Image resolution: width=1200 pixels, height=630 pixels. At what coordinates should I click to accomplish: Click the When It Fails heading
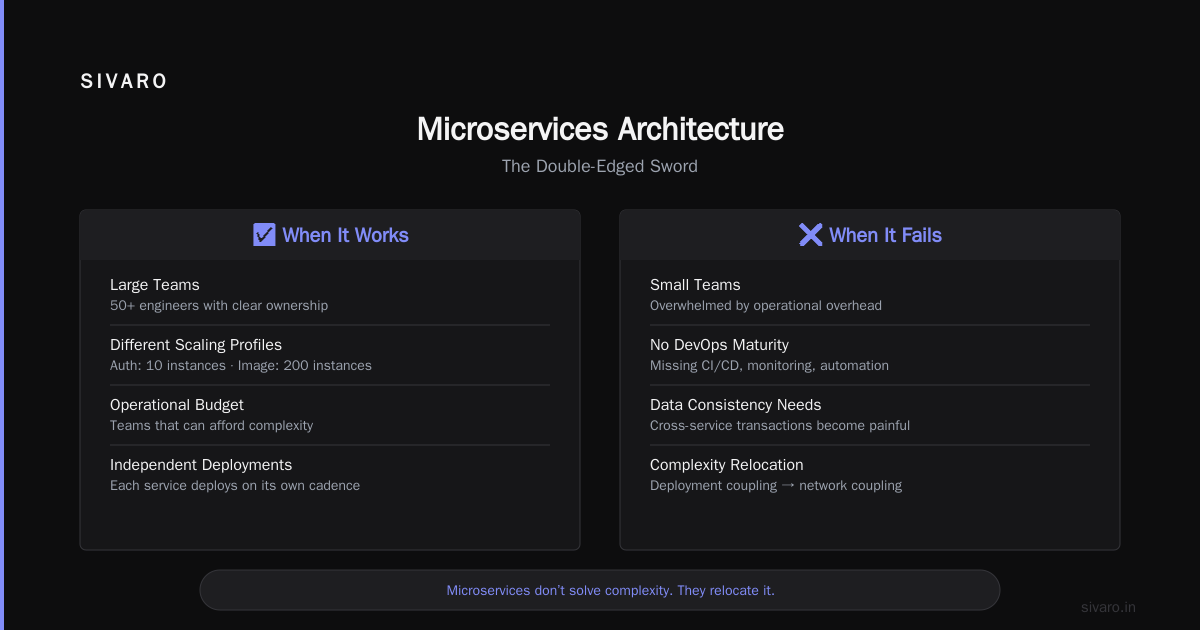point(885,235)
